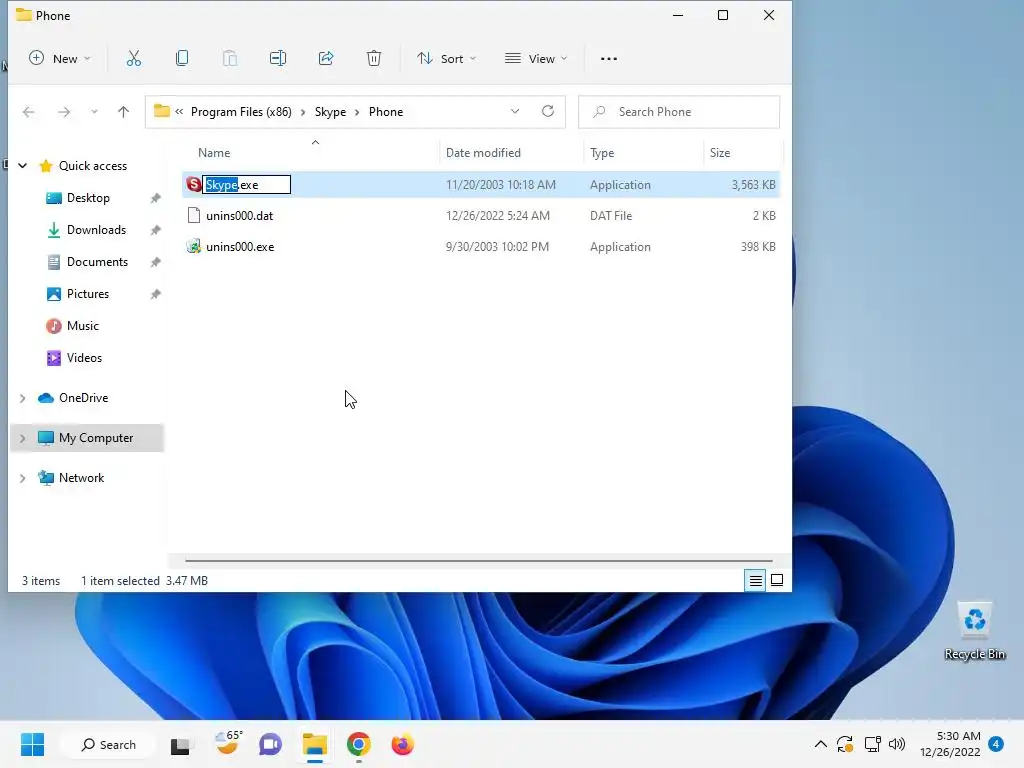Select Pictures in Quick access

pyautogui.click(x=88, y=294)
